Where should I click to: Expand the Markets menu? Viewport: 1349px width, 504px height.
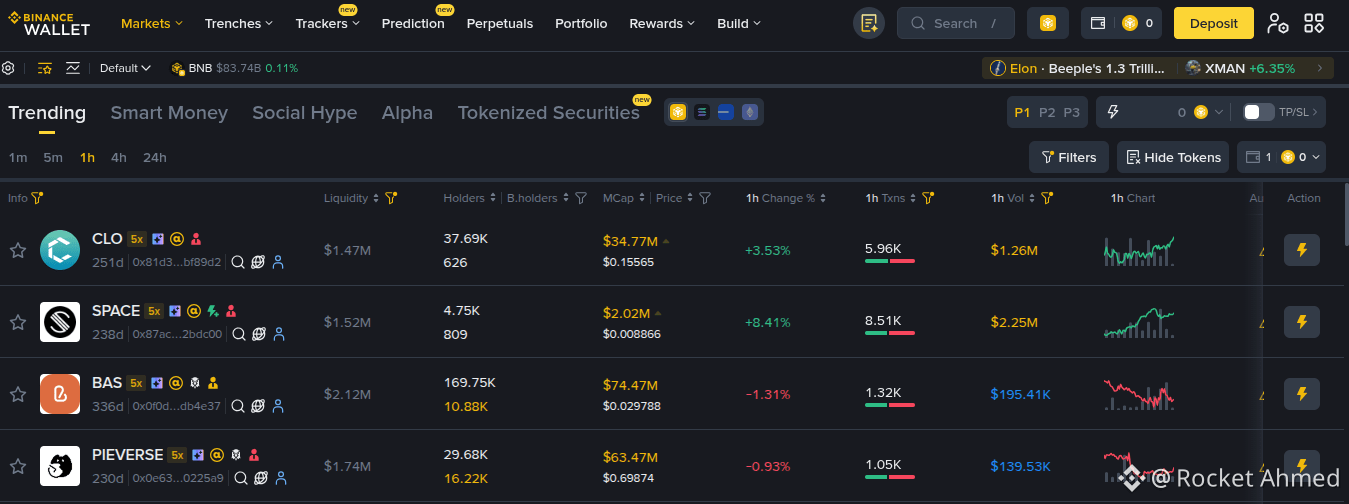[x=152, y=23]
